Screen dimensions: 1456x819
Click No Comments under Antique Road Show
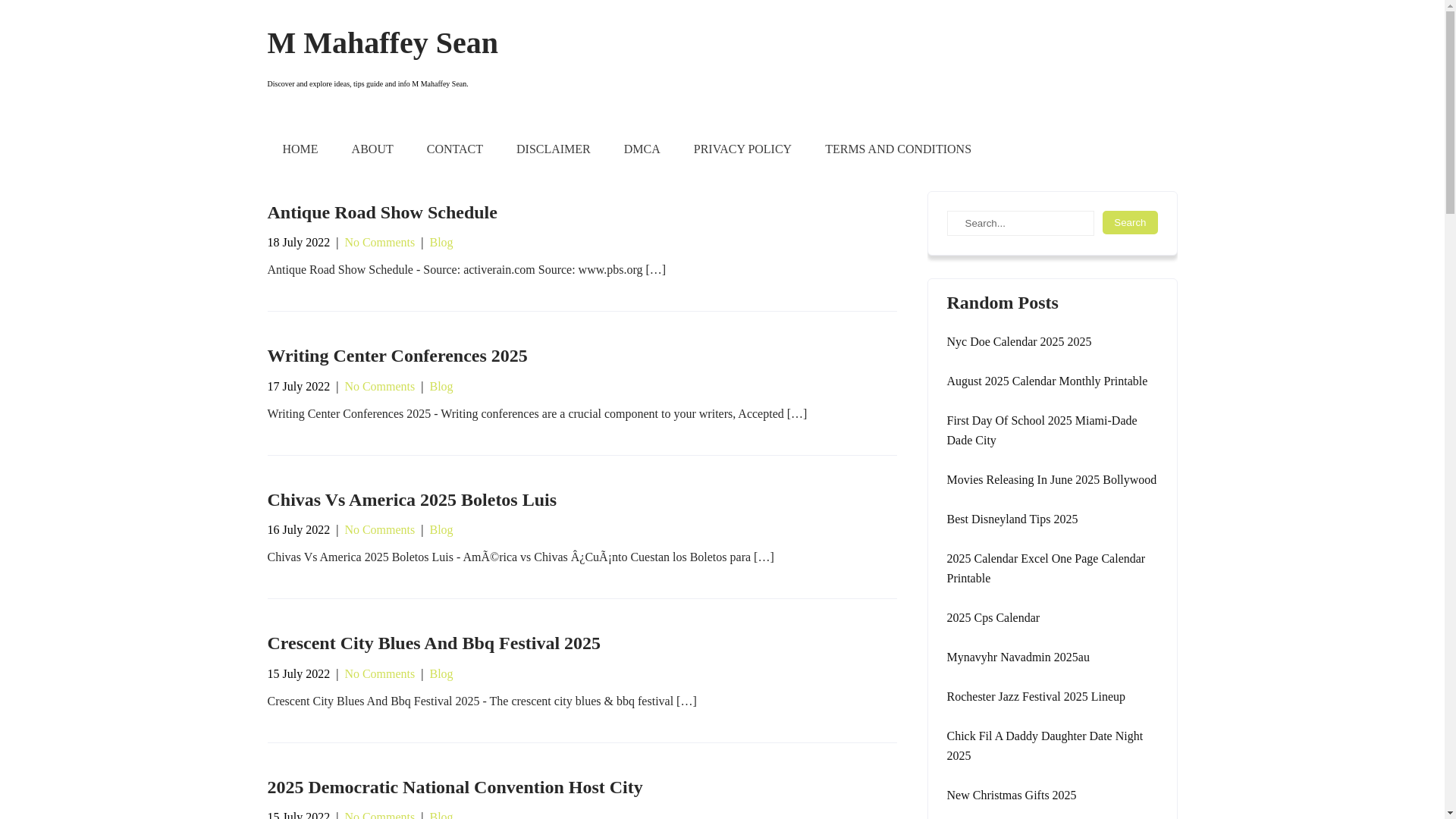click(x=379, y=243)
